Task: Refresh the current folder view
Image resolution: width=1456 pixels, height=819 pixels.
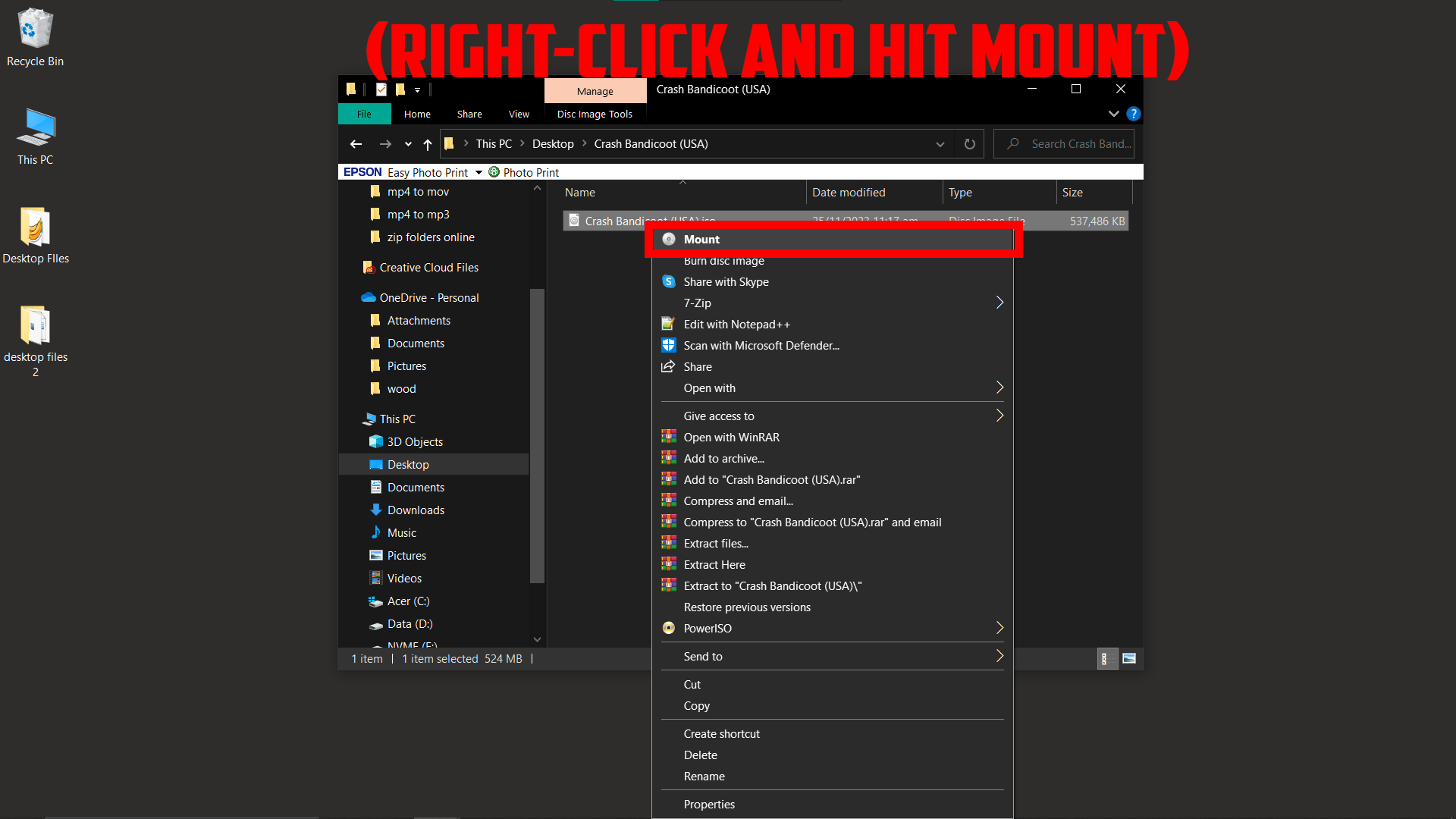Action: point(968,143)
